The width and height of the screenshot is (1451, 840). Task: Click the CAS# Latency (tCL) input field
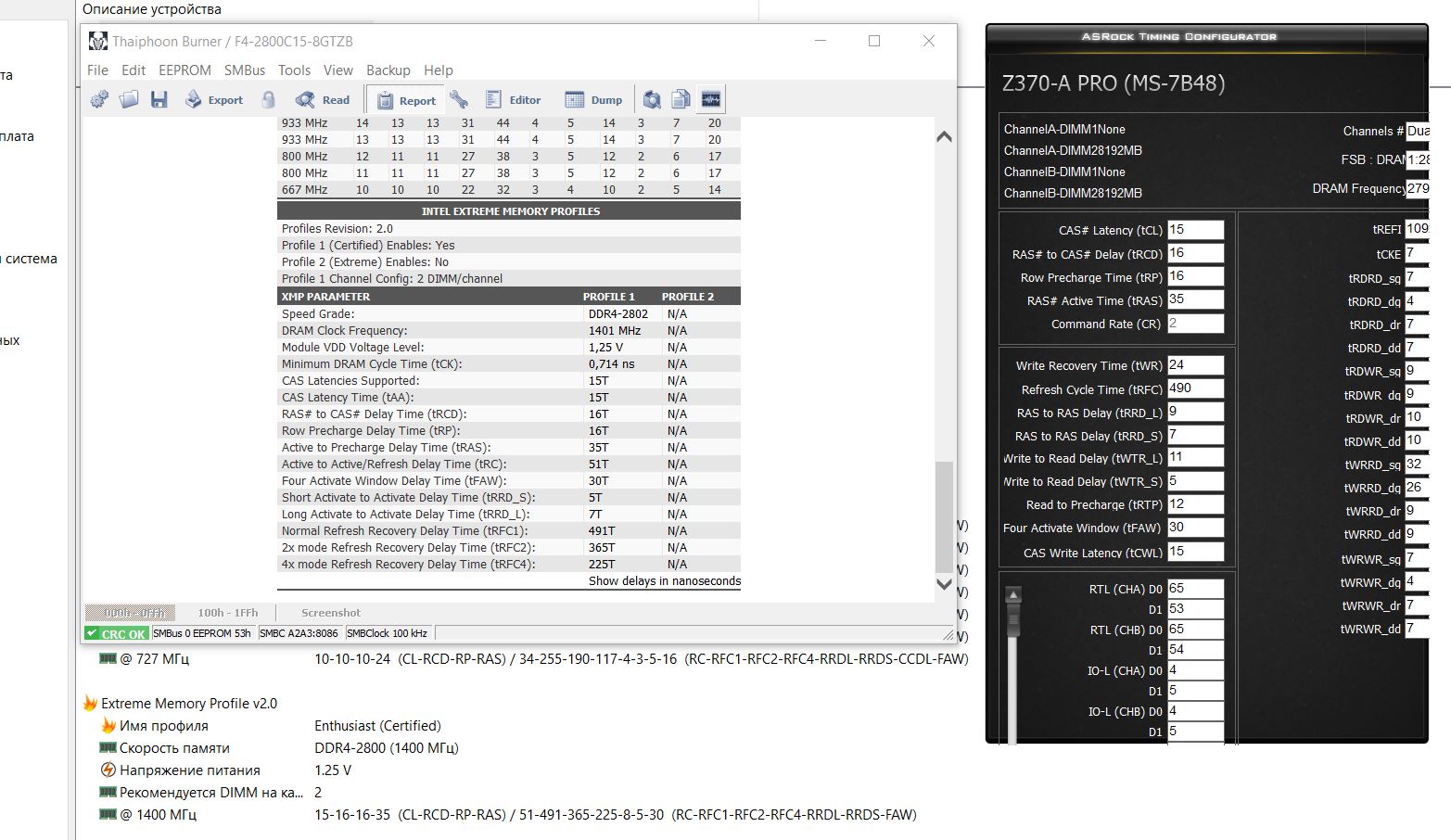pos(1195,230)
